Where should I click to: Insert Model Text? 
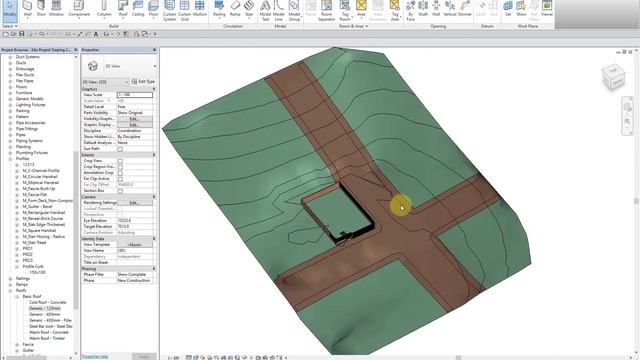coord(265,11)
